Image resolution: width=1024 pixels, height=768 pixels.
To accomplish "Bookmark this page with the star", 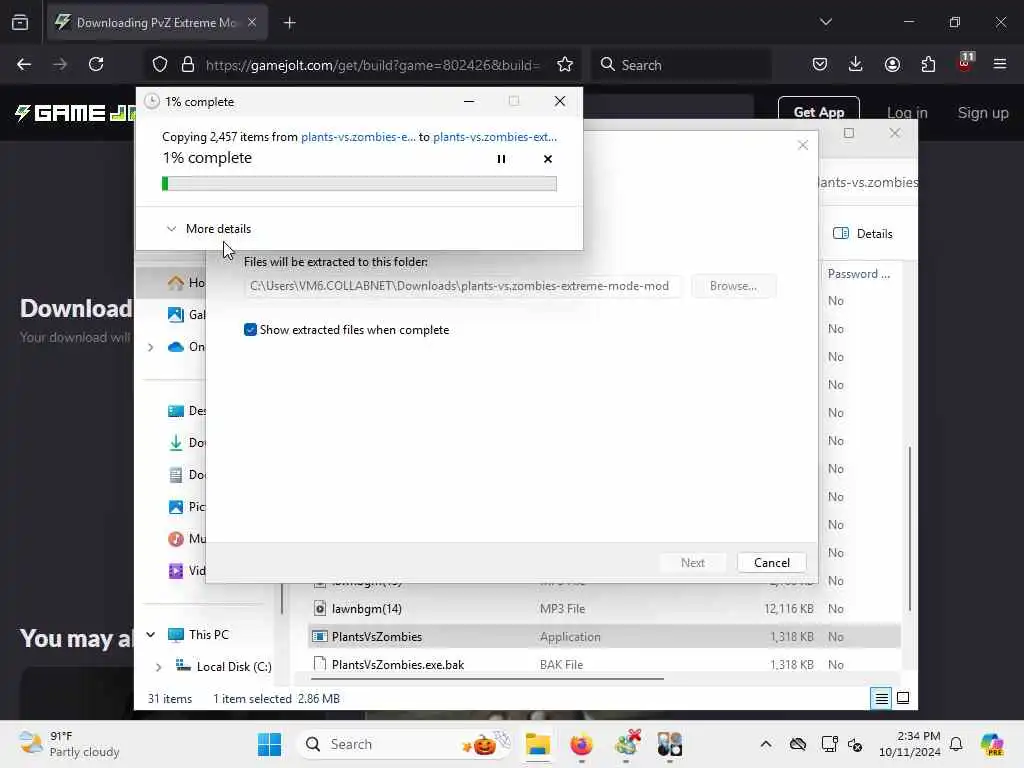I will pos(565,65).
